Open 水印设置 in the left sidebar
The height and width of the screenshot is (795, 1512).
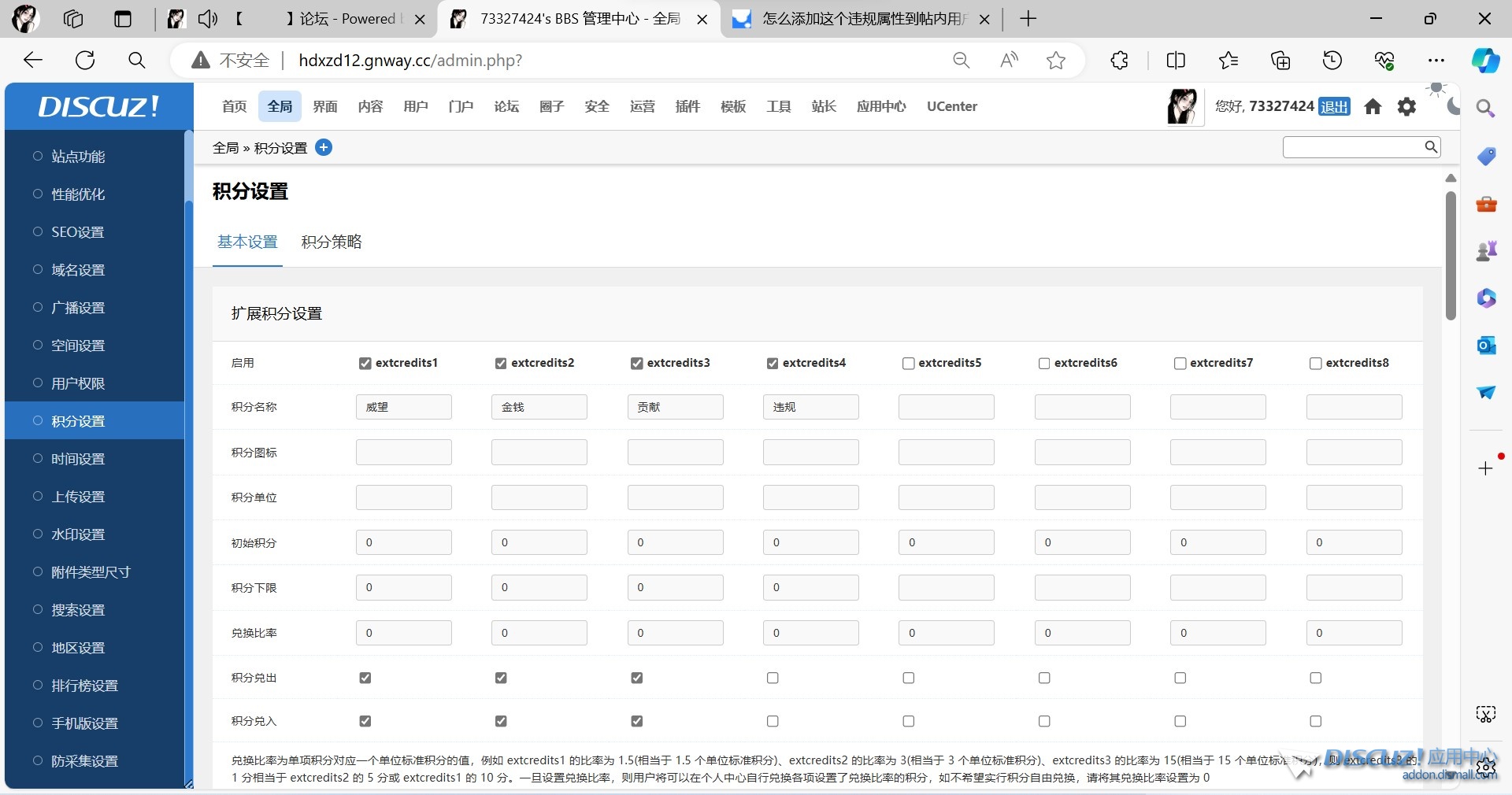pos(78,534)
